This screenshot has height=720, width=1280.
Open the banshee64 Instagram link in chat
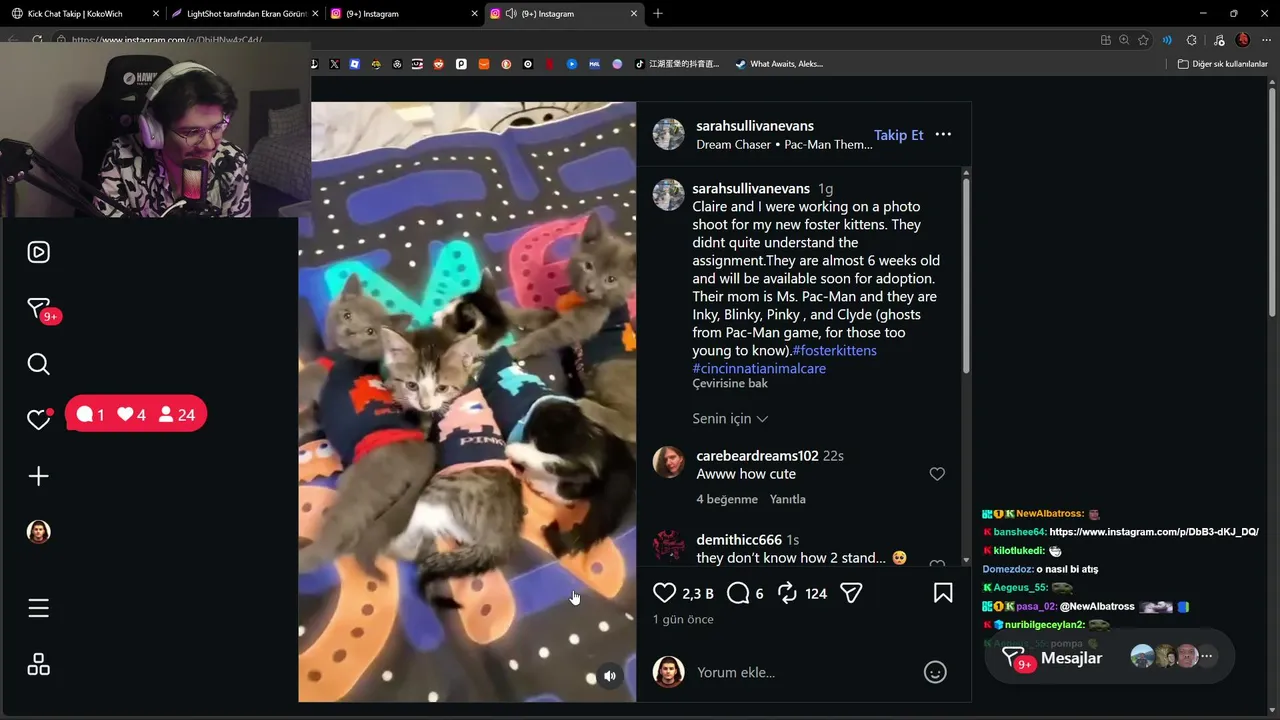pos(1154,532)
